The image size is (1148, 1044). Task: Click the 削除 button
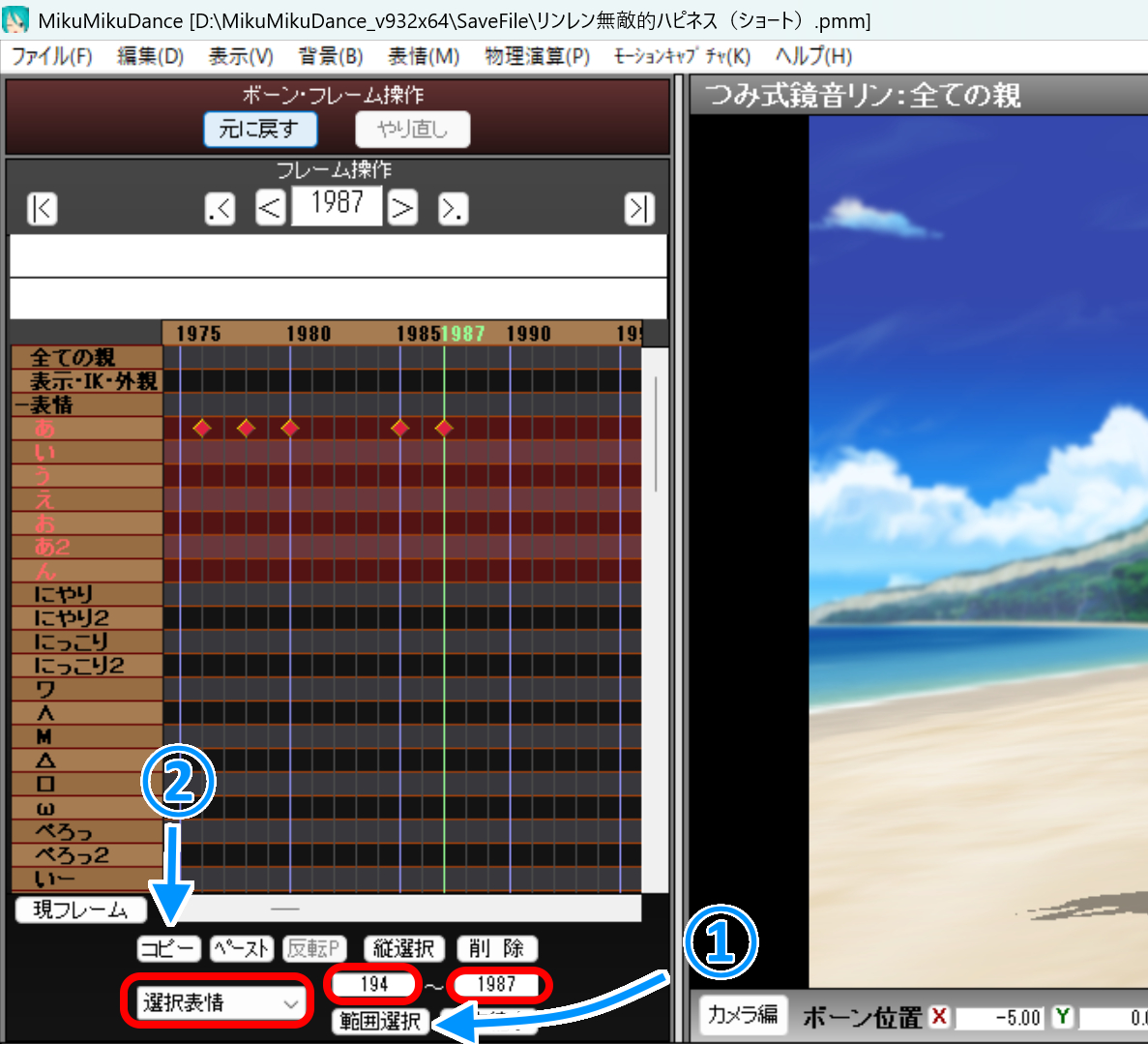497,949
